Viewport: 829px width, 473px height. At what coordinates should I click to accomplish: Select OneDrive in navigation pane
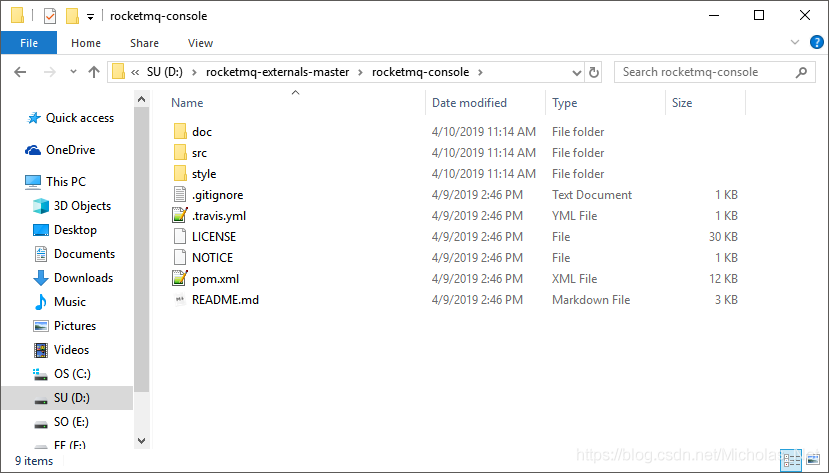(x=70, y=150)
